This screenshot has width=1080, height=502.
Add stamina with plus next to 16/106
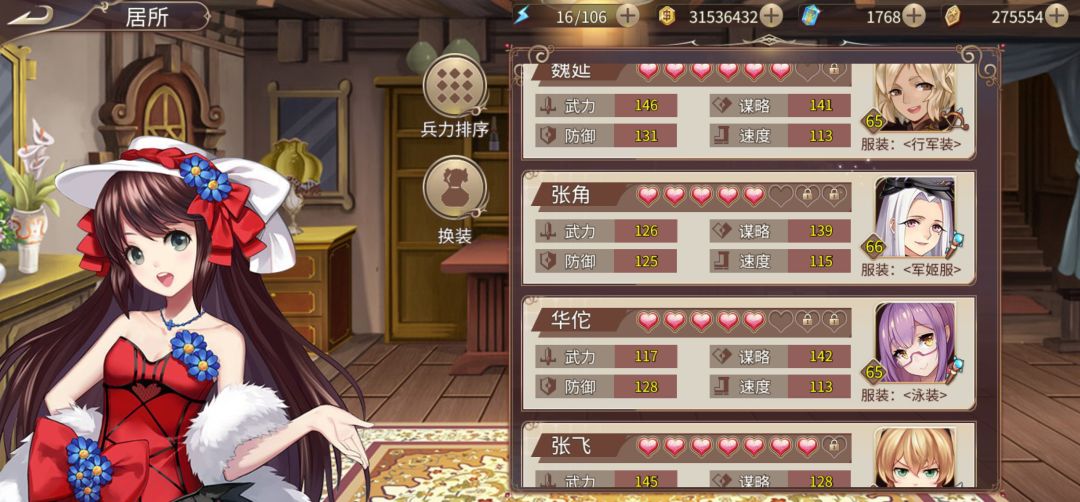[x=627, y=16]
